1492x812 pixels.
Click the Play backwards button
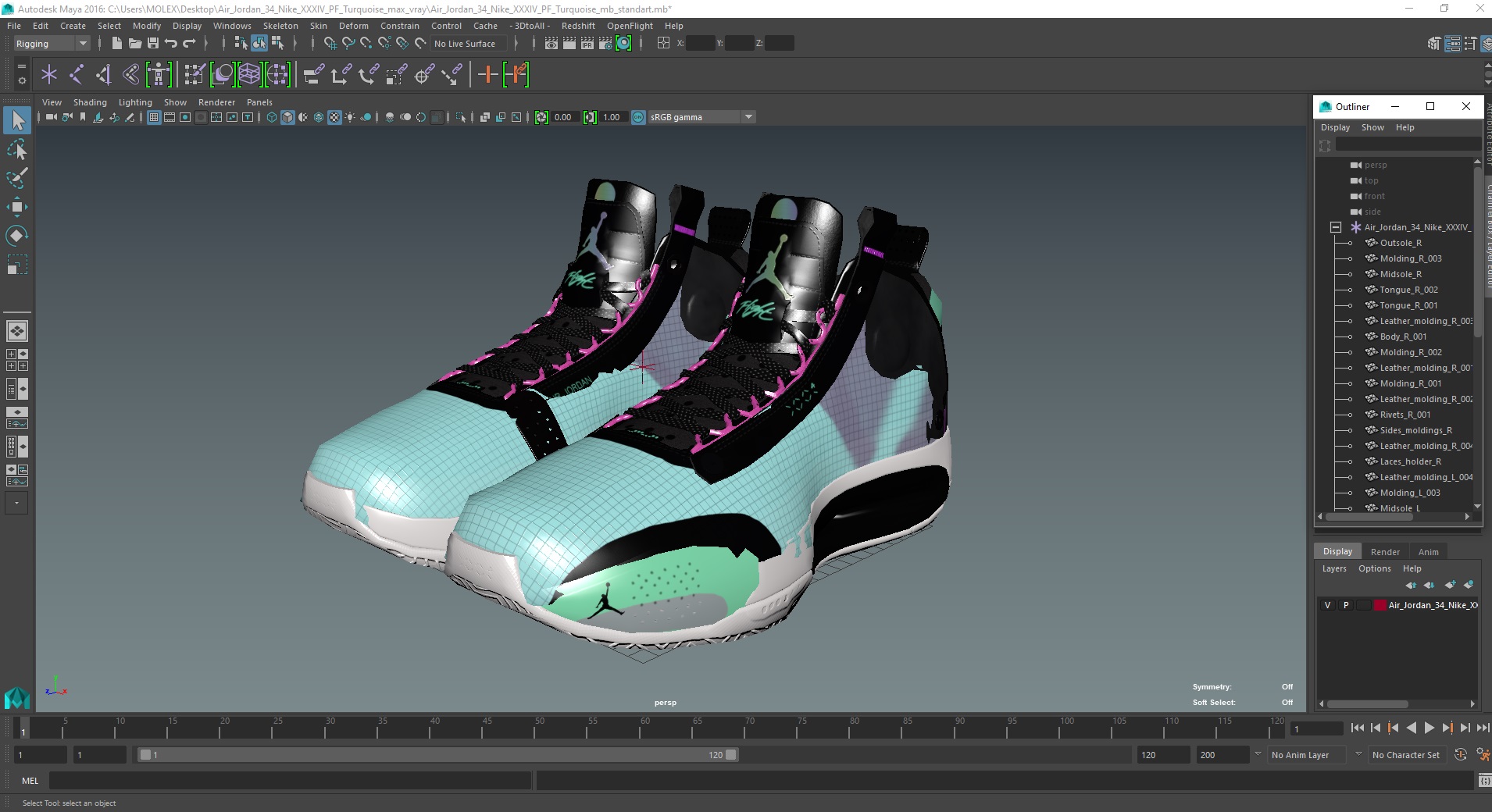pyautogui.click(x=1412, y=728)
